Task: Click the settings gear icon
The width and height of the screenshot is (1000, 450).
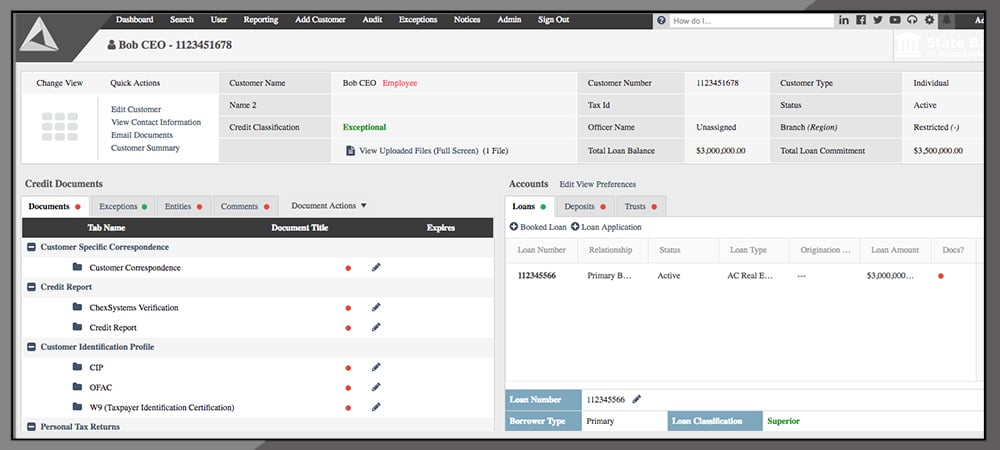Action: (929, 20)
